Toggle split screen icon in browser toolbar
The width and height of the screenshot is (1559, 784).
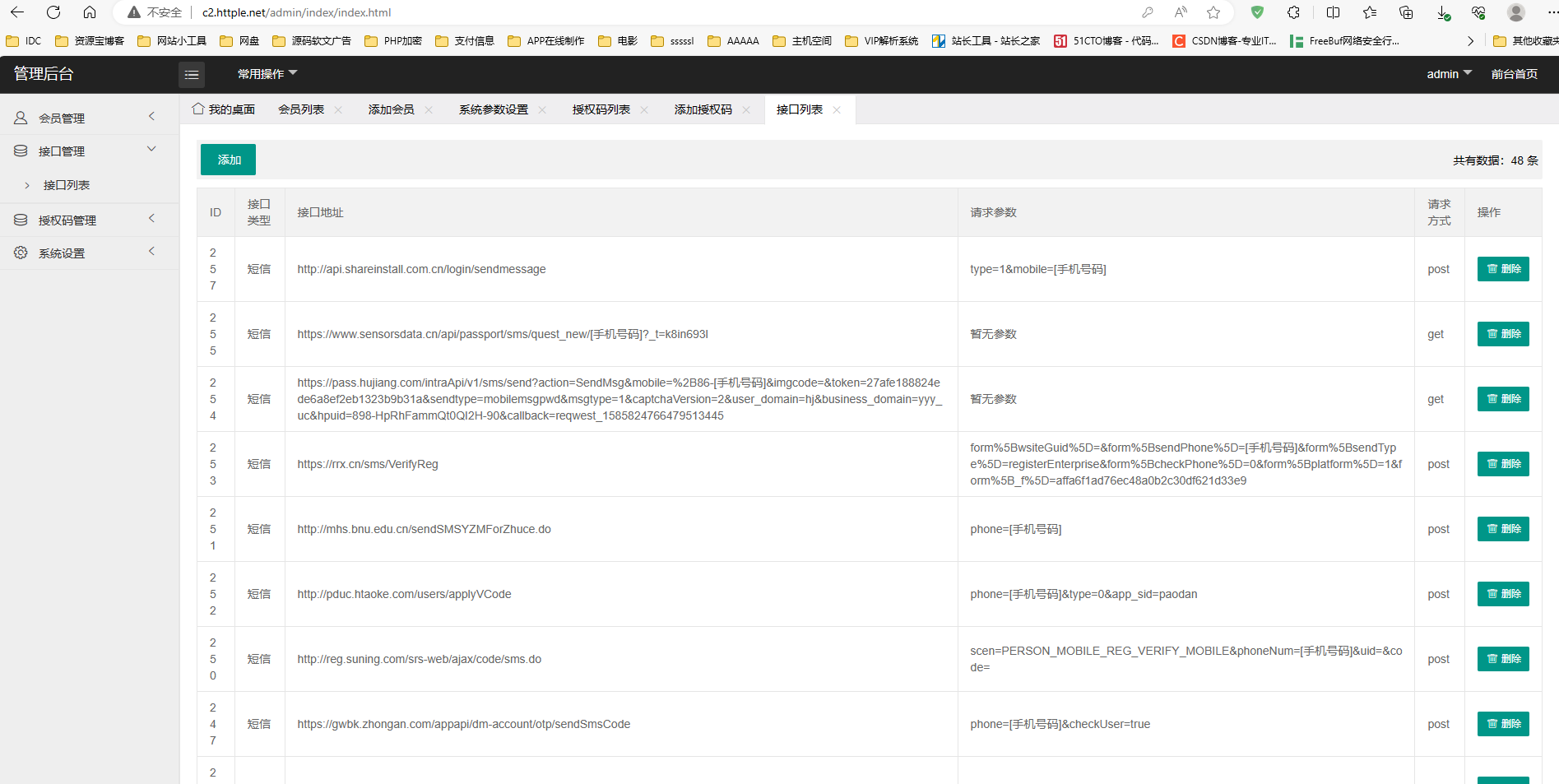pos(1334,12)
